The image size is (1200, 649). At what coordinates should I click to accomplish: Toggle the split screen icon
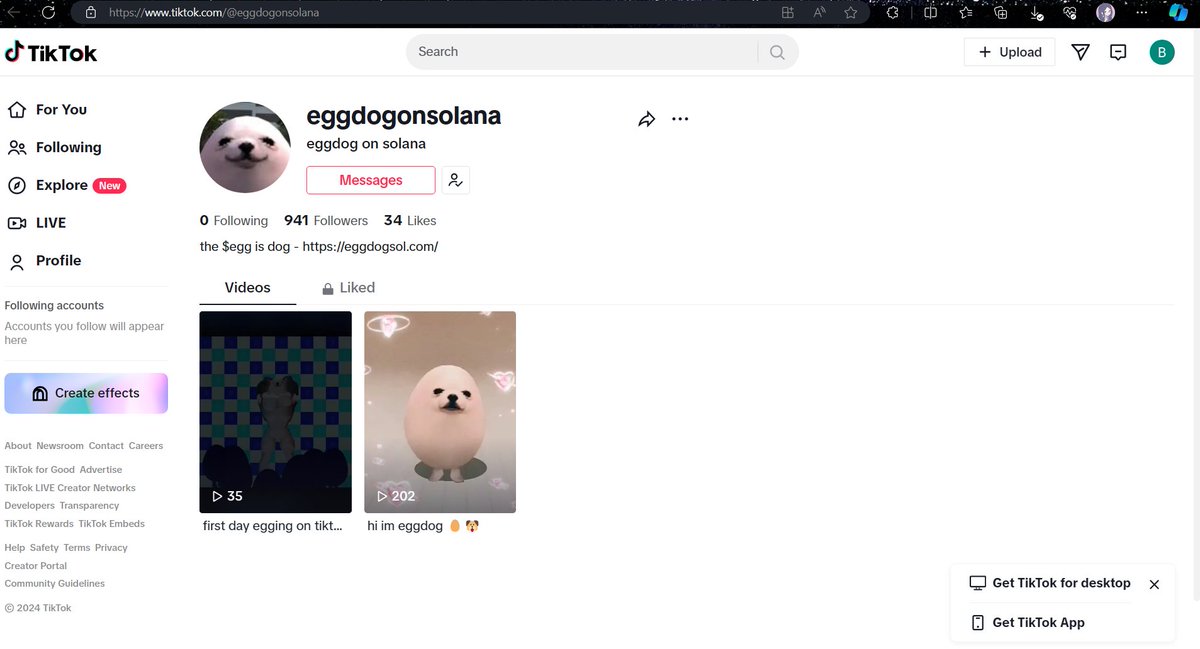[x=930, y=13]
